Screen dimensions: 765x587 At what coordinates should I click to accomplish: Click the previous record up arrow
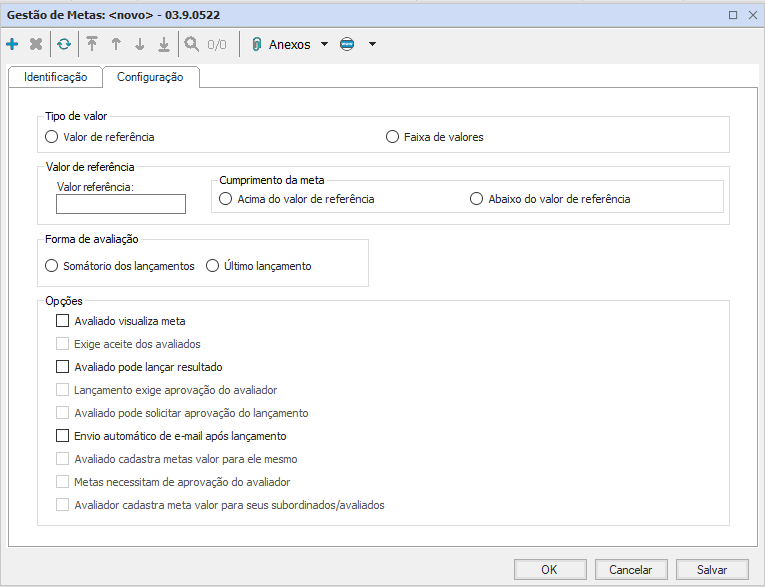click(116, 45)
